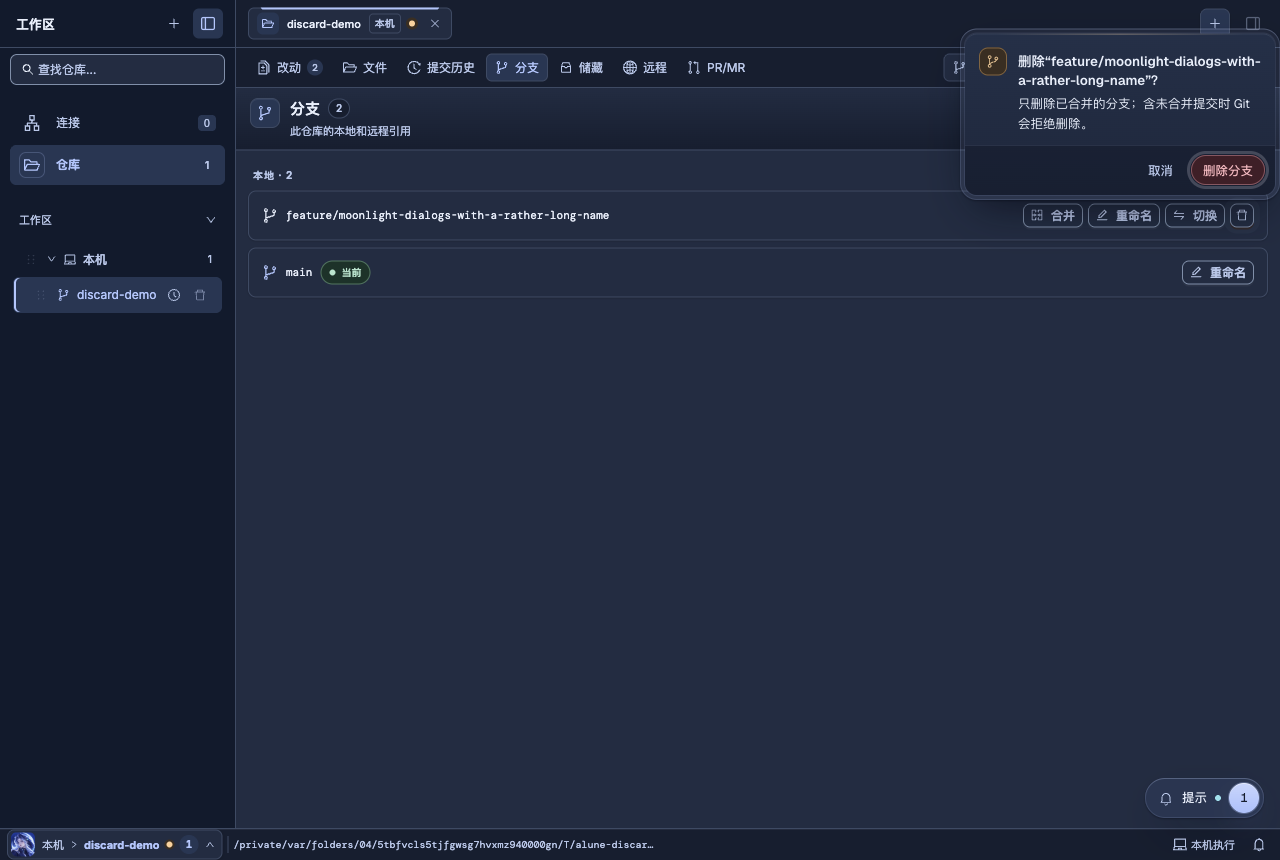This screenshot has width=1280, height=860.
Task: Search repositories in 查找仓库 field
Action: pos(117,69)
